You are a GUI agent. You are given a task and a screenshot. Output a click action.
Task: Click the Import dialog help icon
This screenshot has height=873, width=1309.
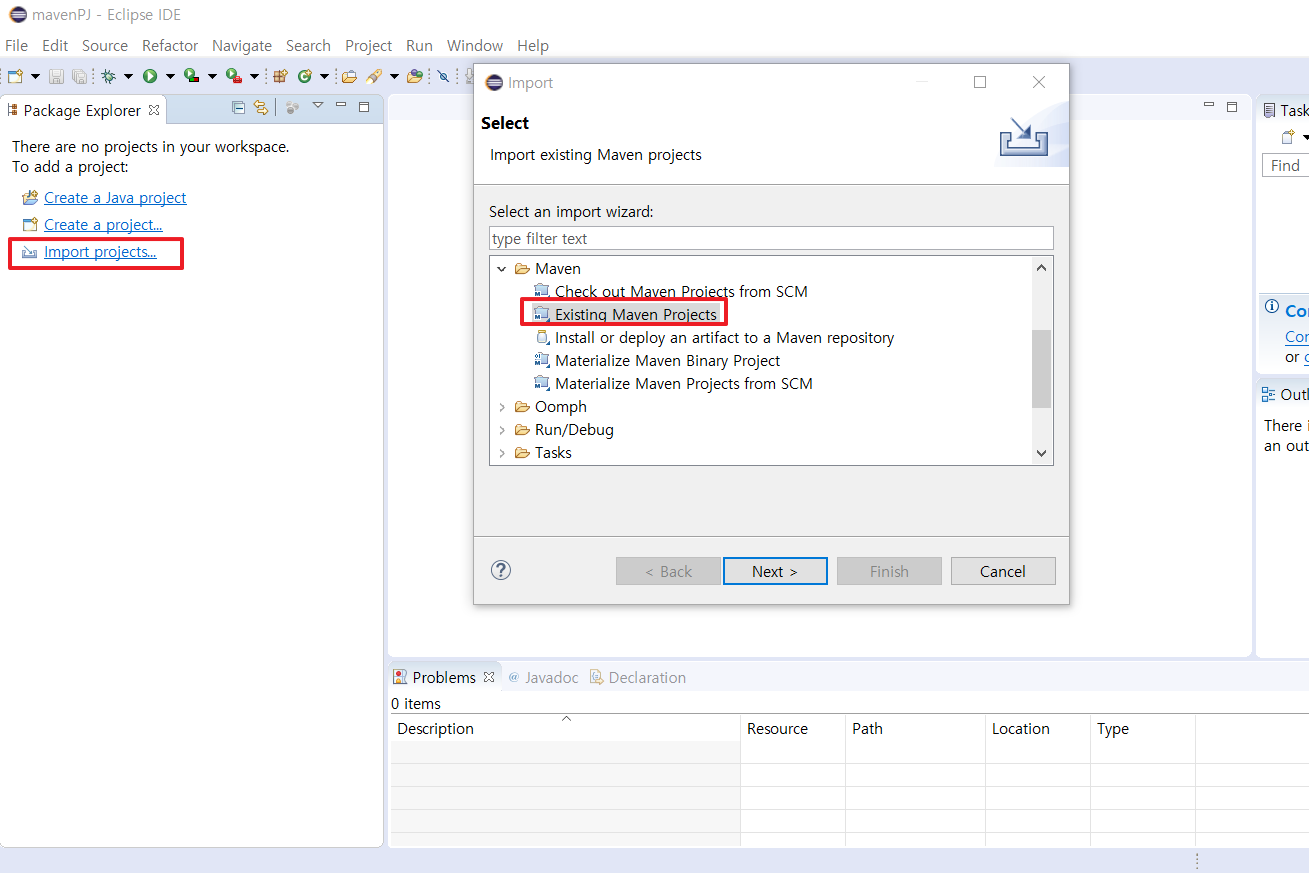click(x=502, y=570)
